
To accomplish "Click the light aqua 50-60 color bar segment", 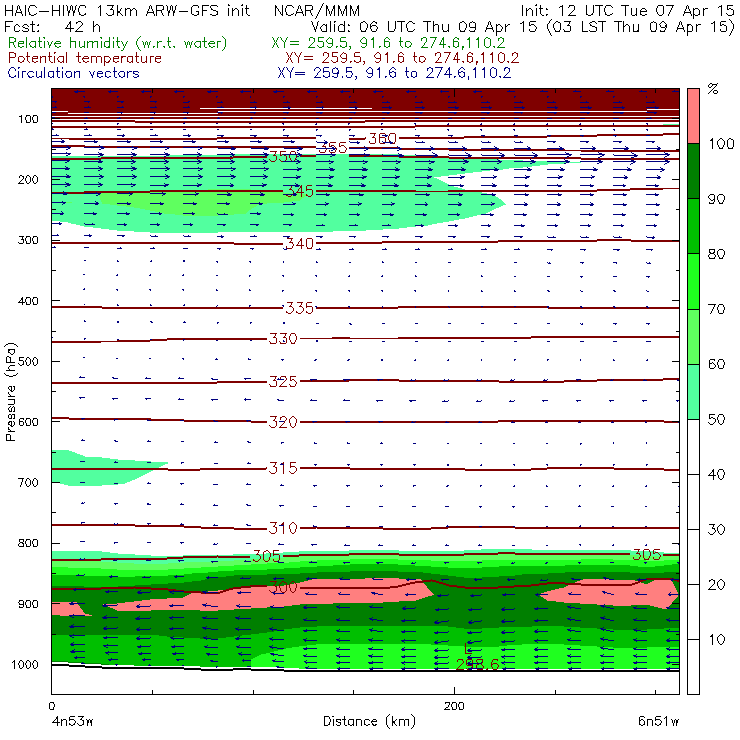I will pyautogui.click(x=693, y=392).
